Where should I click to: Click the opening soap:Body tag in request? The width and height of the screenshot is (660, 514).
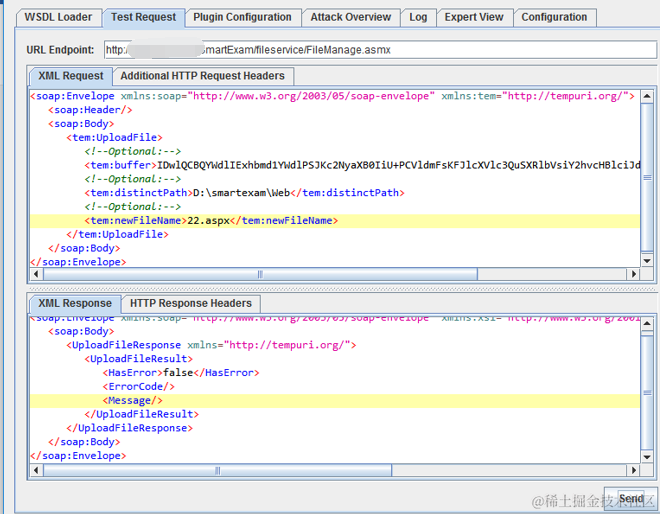[x=81, y=124]
